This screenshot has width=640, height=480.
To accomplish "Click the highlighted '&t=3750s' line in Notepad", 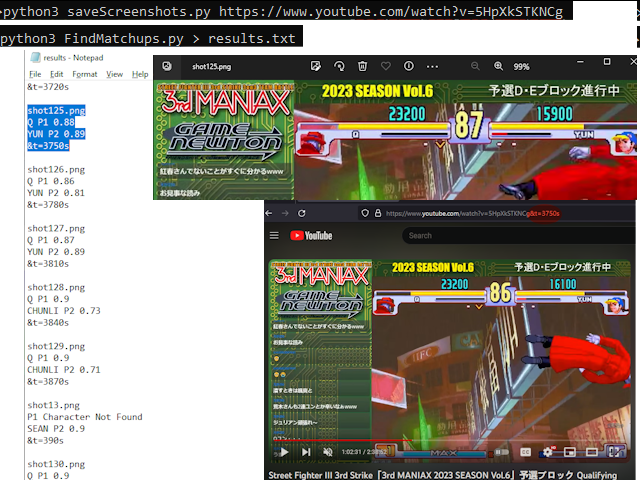I will pos(48,146).
